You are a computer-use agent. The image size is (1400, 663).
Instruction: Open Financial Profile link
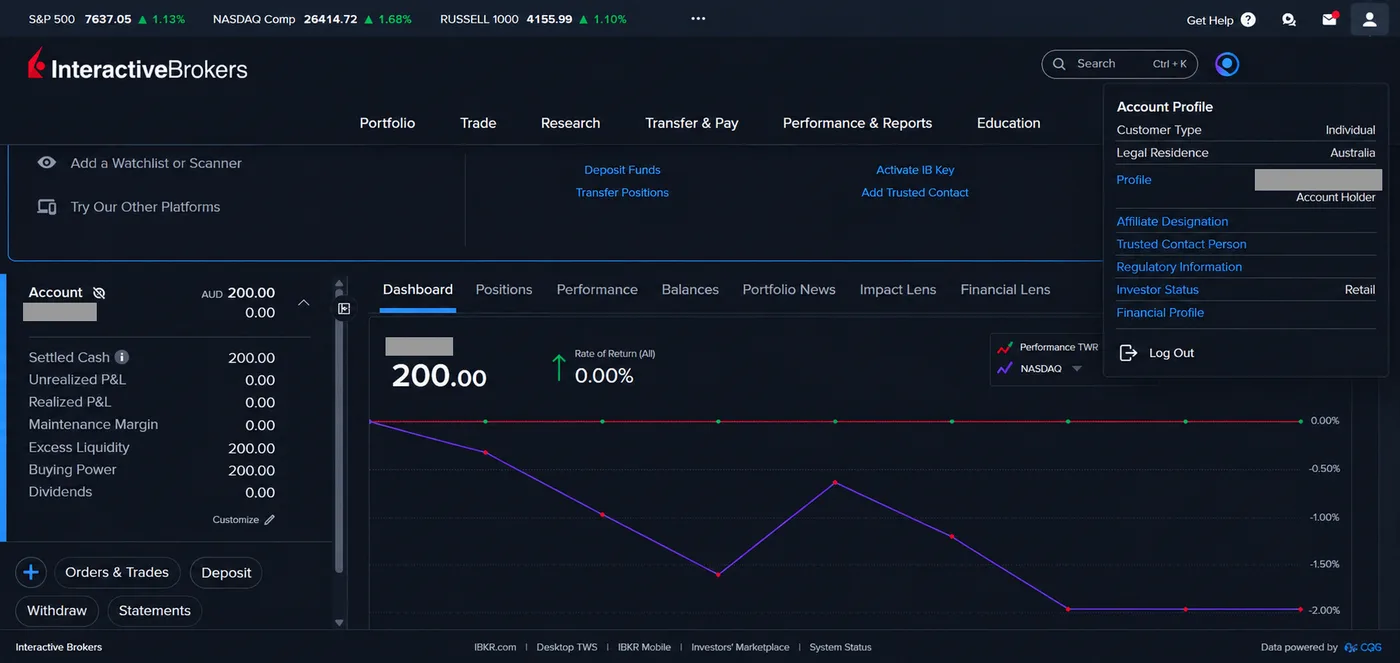click(x=1160, y=313)
